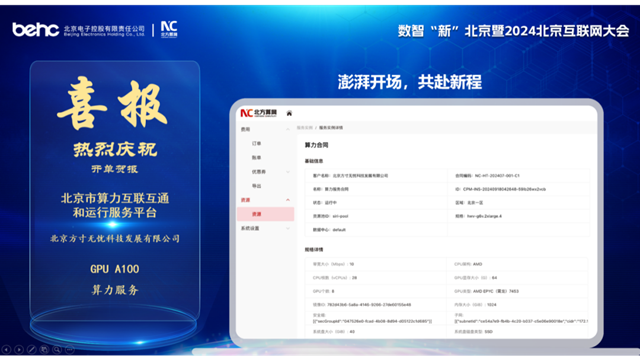Activate the magnifier zoom icon in slideshow controls
This screenshot has height=360, width=640.
(57, 349)
